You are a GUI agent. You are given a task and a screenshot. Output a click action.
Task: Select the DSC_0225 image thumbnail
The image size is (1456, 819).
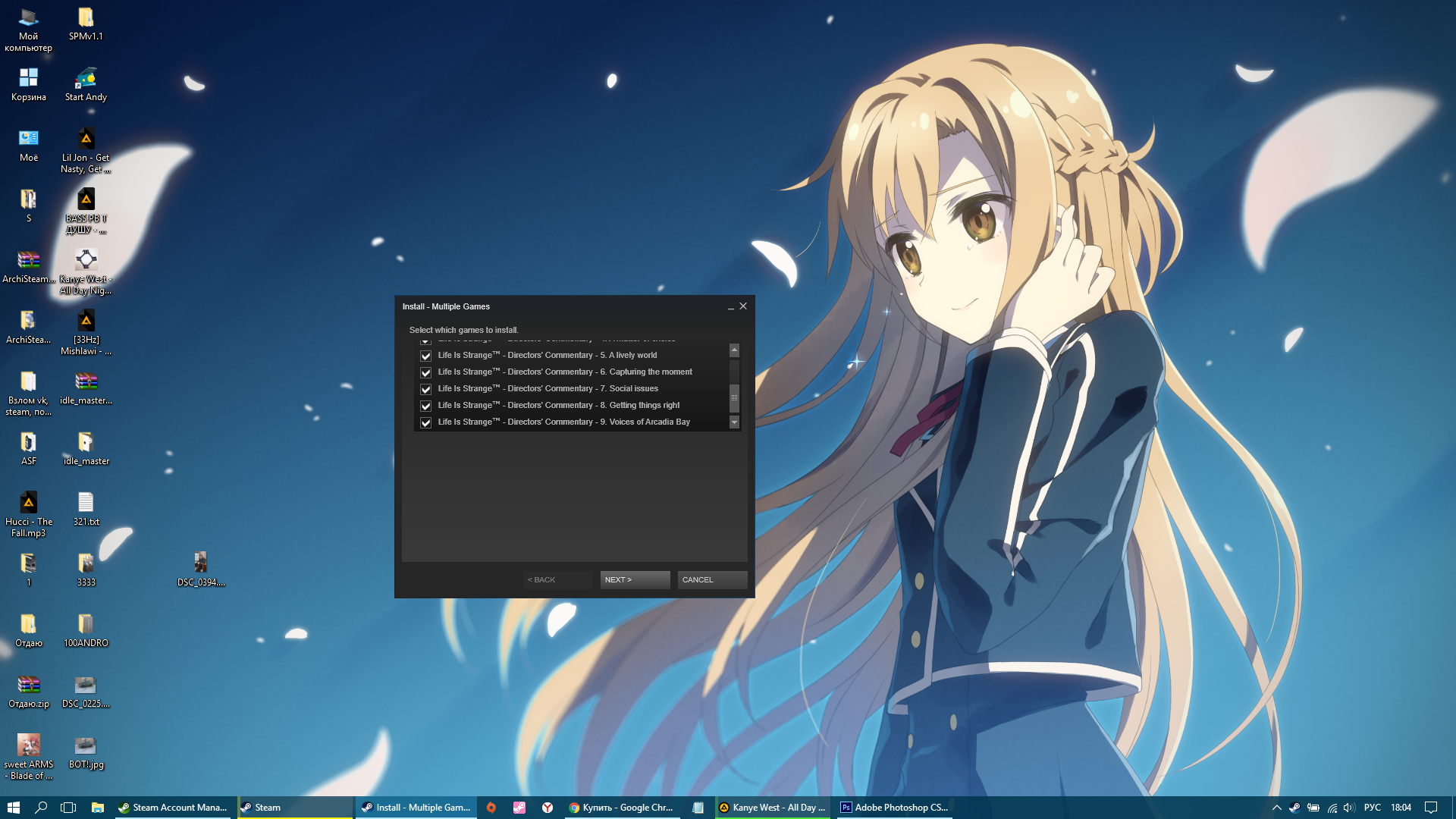(x=86, y=691)
